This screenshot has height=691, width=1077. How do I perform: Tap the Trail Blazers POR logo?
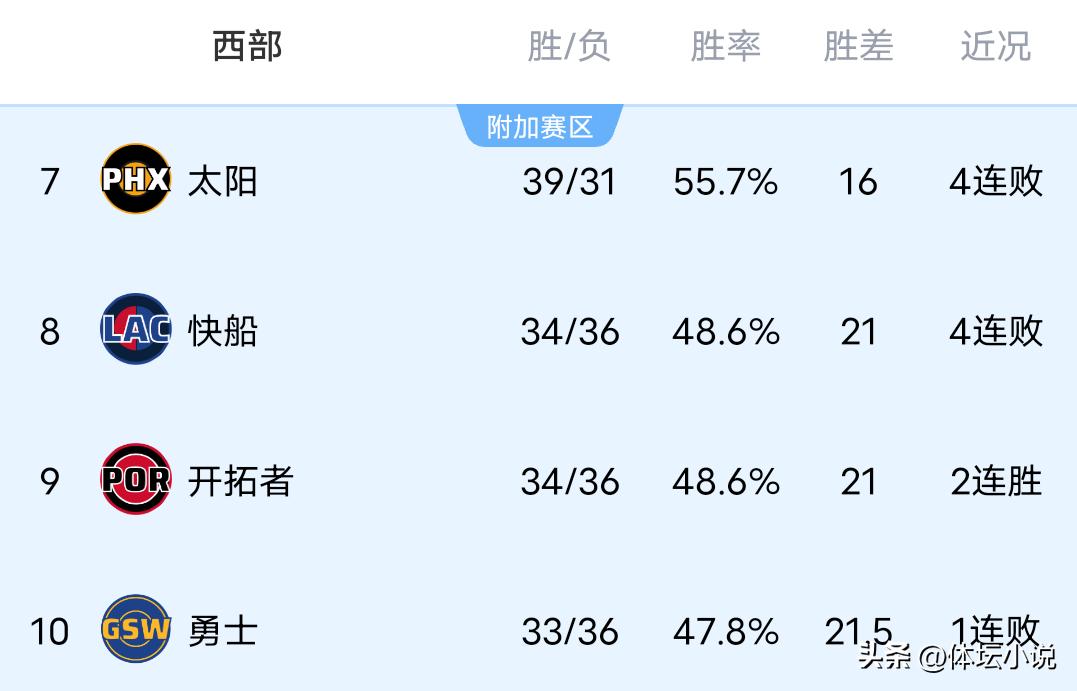tap(136, 480)
